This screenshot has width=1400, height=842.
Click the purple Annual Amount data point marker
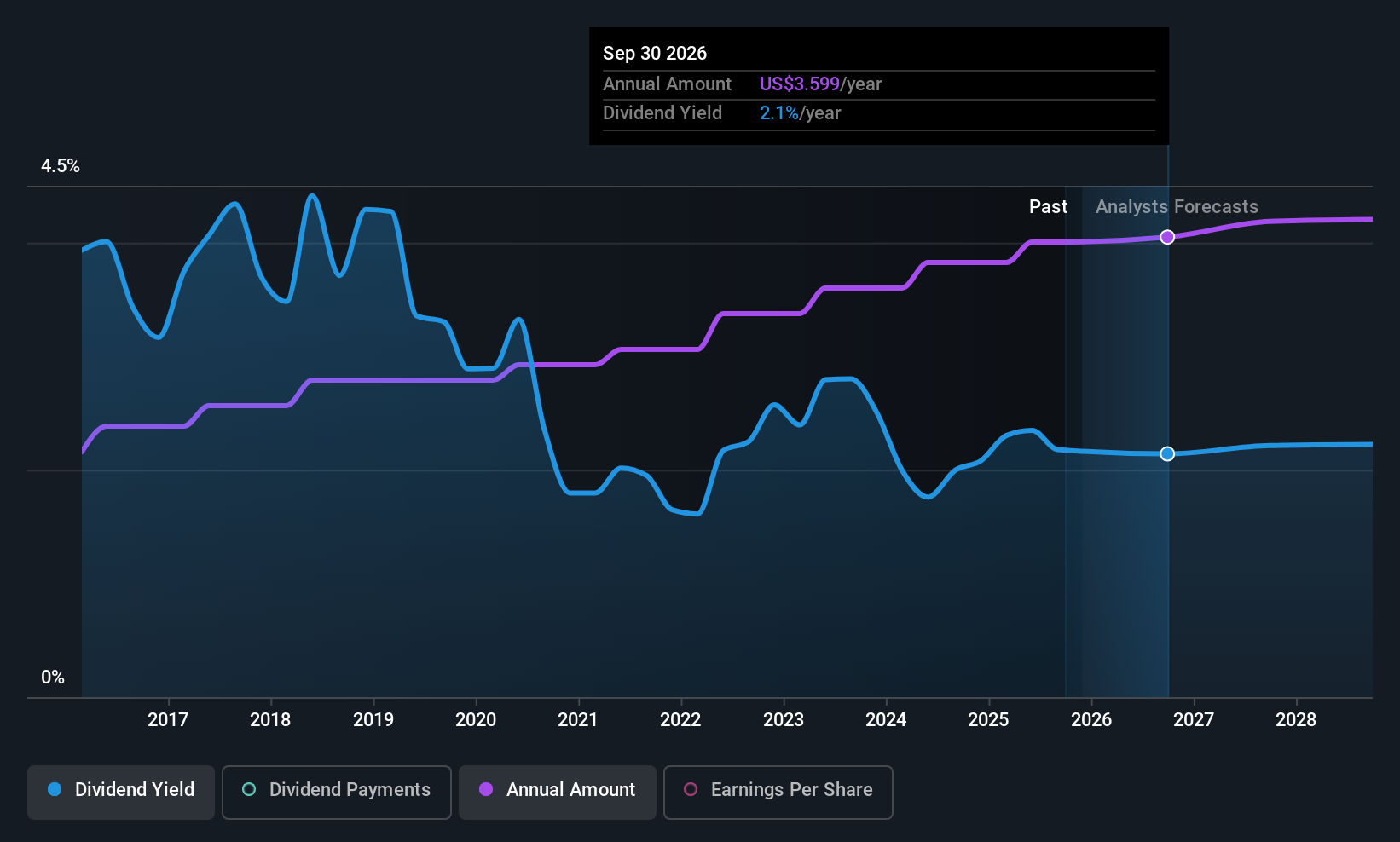coord(1168,237)
